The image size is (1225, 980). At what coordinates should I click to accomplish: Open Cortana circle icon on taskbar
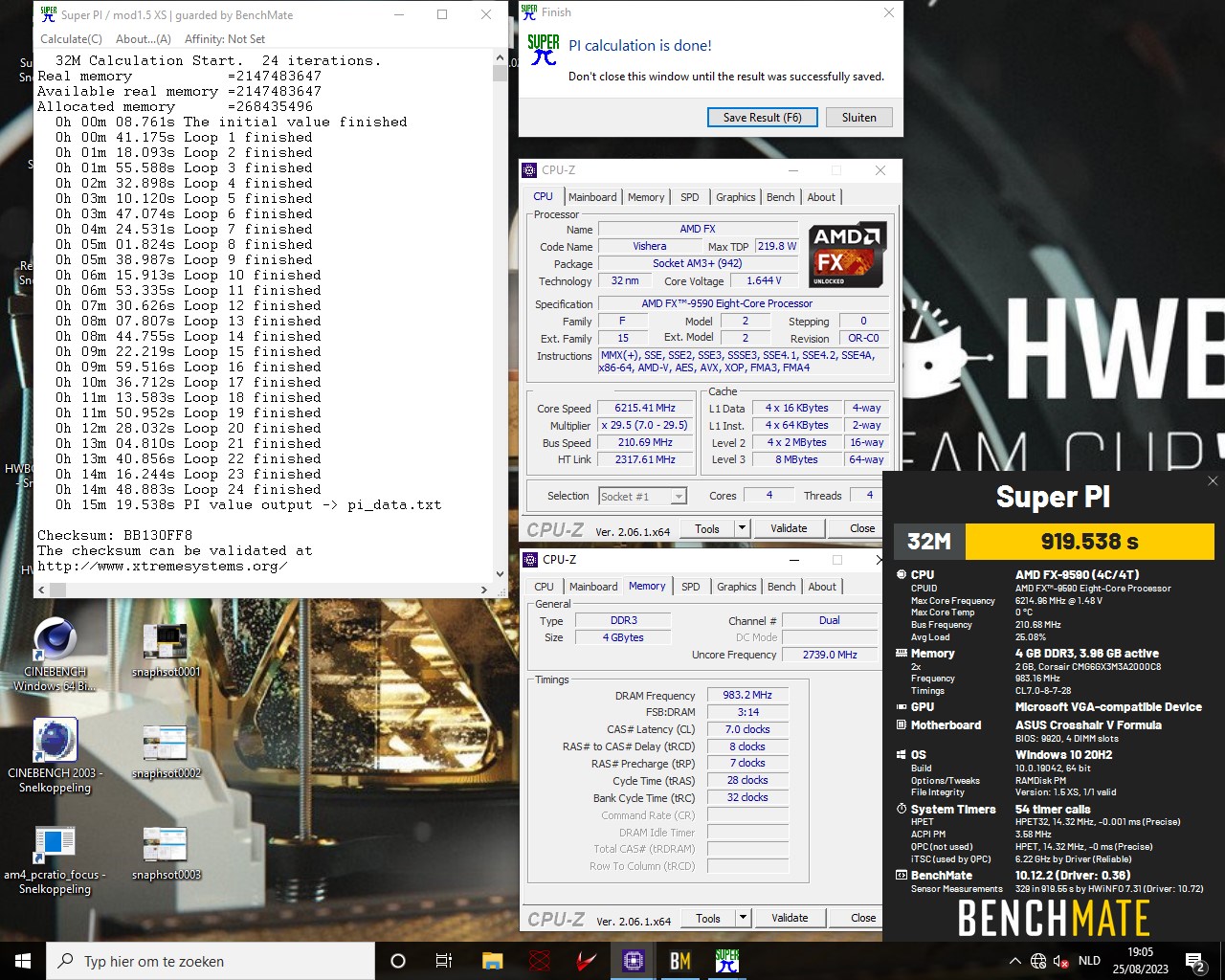pos(398,961)
